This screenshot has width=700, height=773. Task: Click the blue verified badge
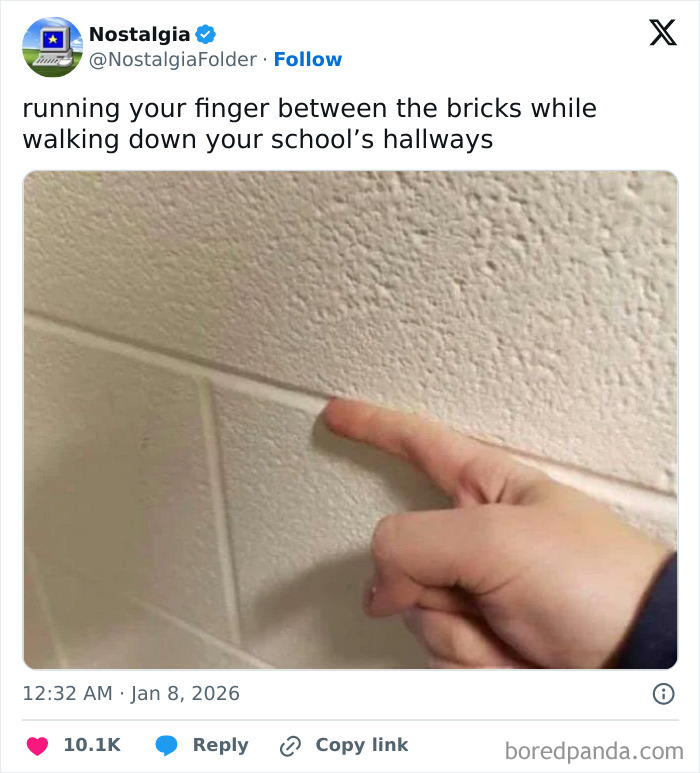coord(206,35)
